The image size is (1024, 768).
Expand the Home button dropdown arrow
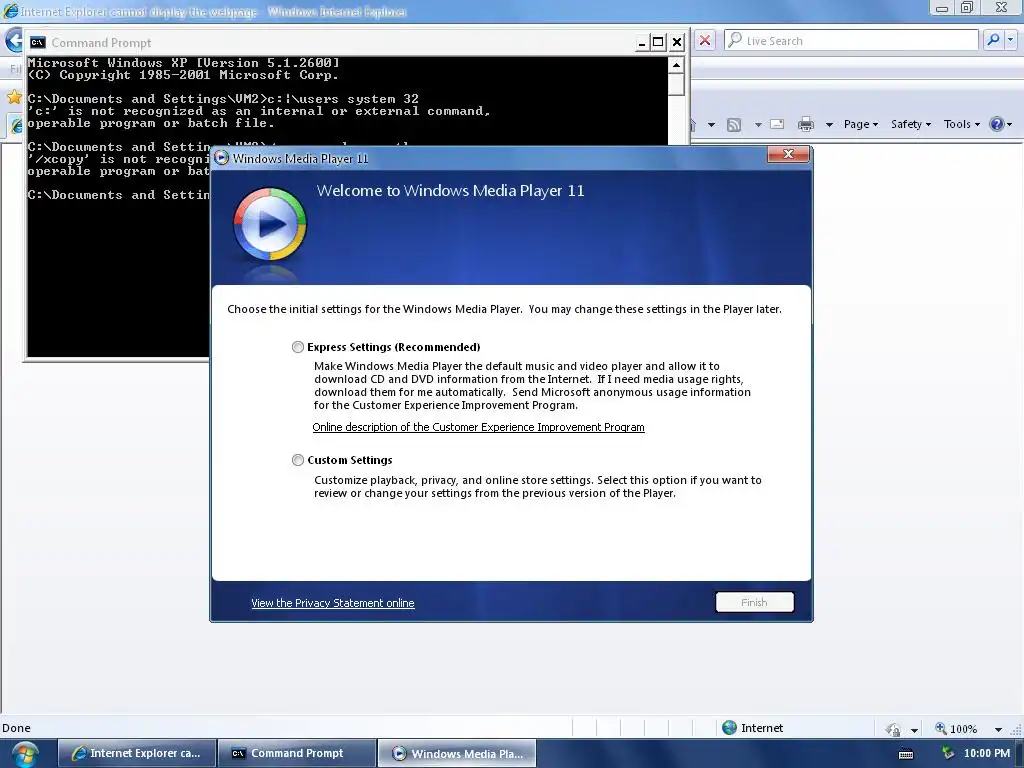coord(711,125)
